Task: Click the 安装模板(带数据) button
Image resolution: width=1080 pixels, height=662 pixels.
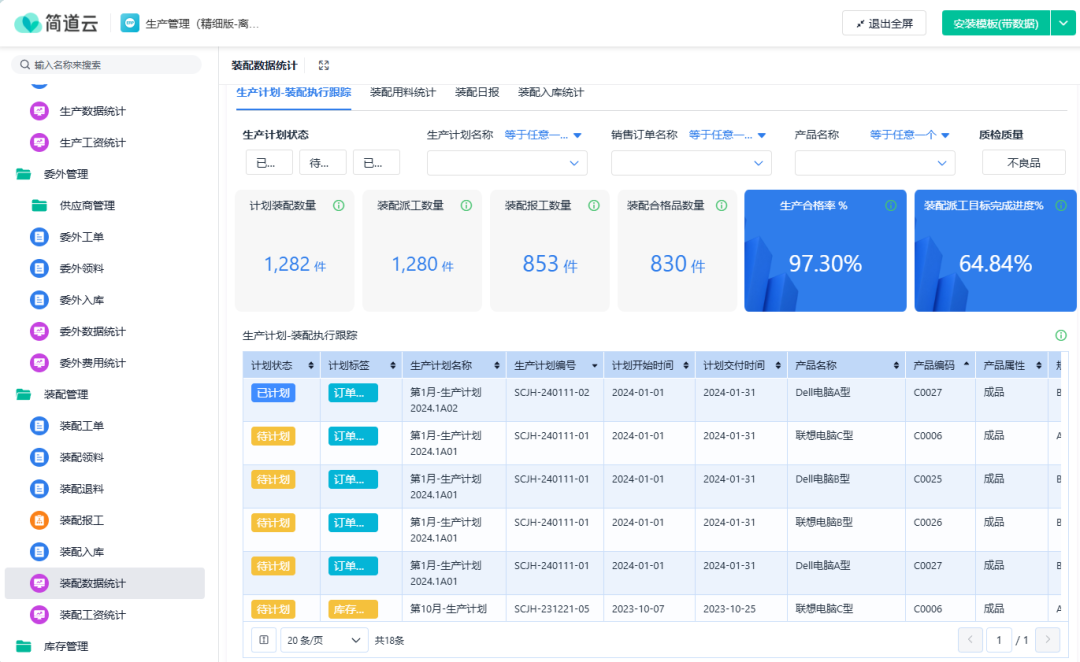Action: [x=995, y=23]
